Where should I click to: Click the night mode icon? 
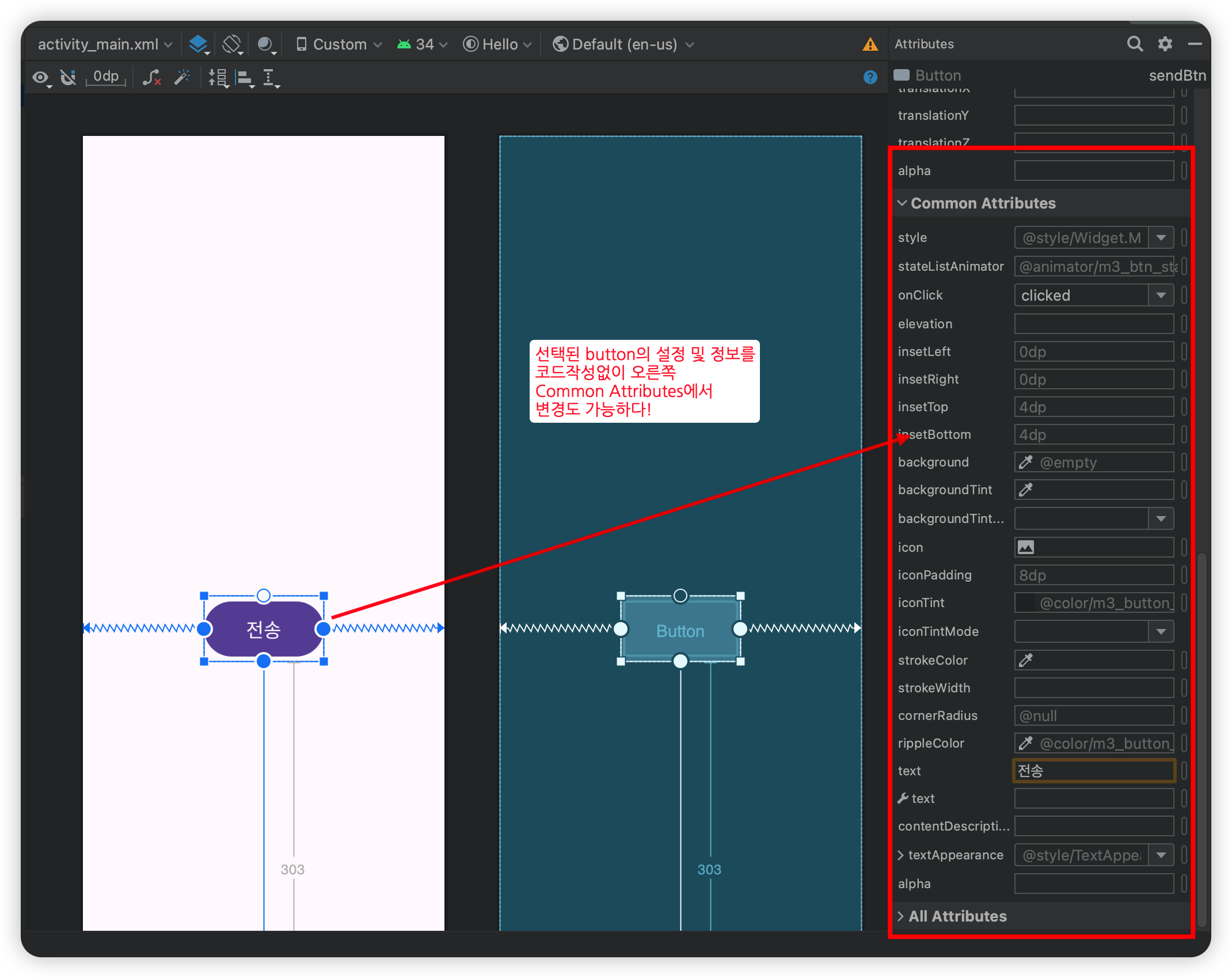(x=265, y=44)
